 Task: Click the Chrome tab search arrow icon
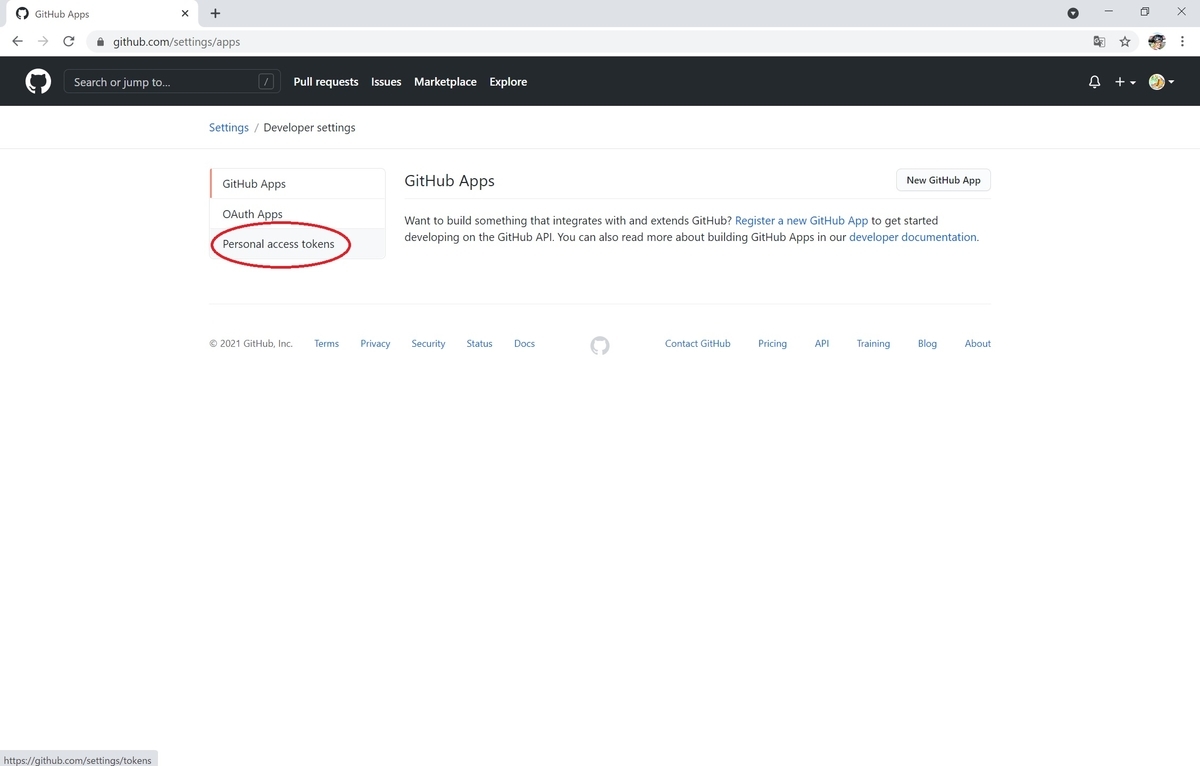pos(1073,14)
